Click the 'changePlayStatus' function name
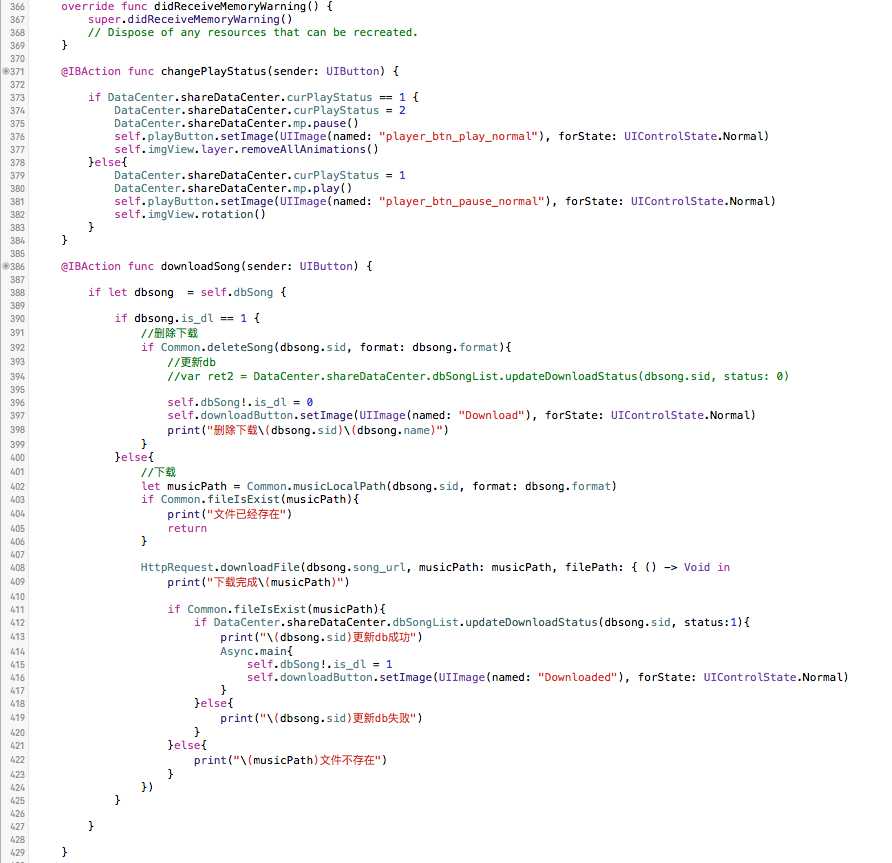 point(213,72)
